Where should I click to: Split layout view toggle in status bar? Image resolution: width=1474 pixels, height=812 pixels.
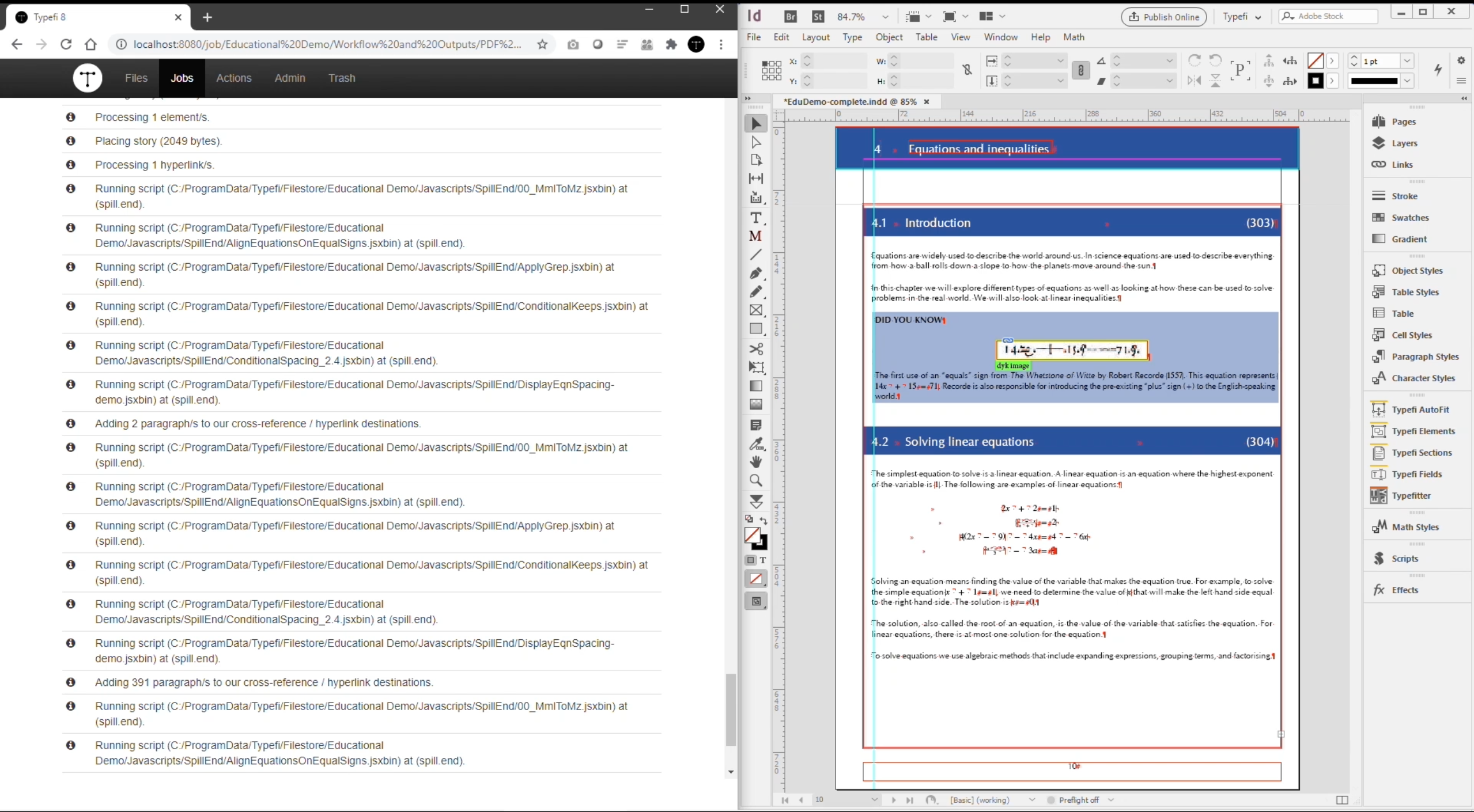coord(1341,800)
